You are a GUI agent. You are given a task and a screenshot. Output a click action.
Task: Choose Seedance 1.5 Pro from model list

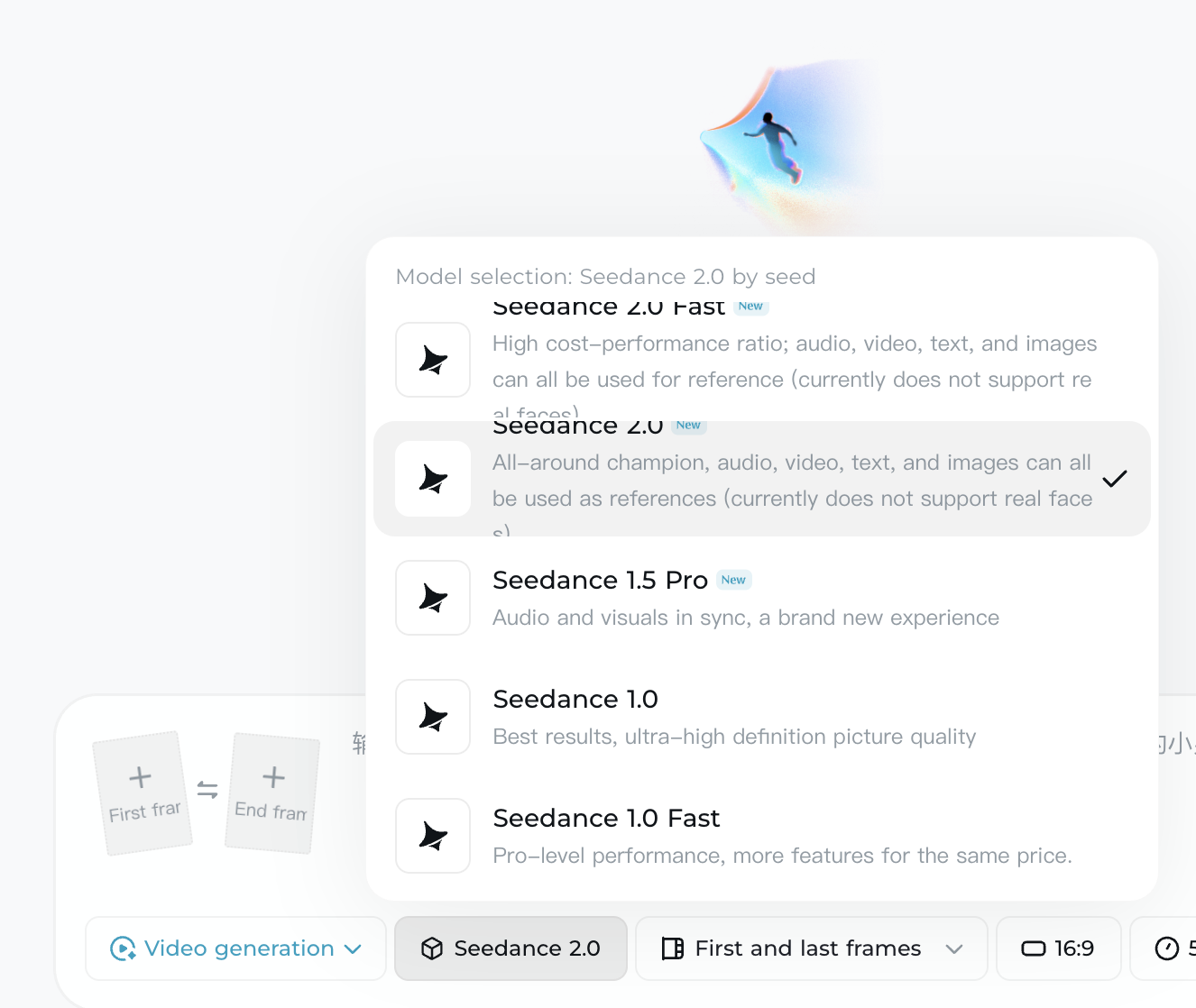coord(762,598)
